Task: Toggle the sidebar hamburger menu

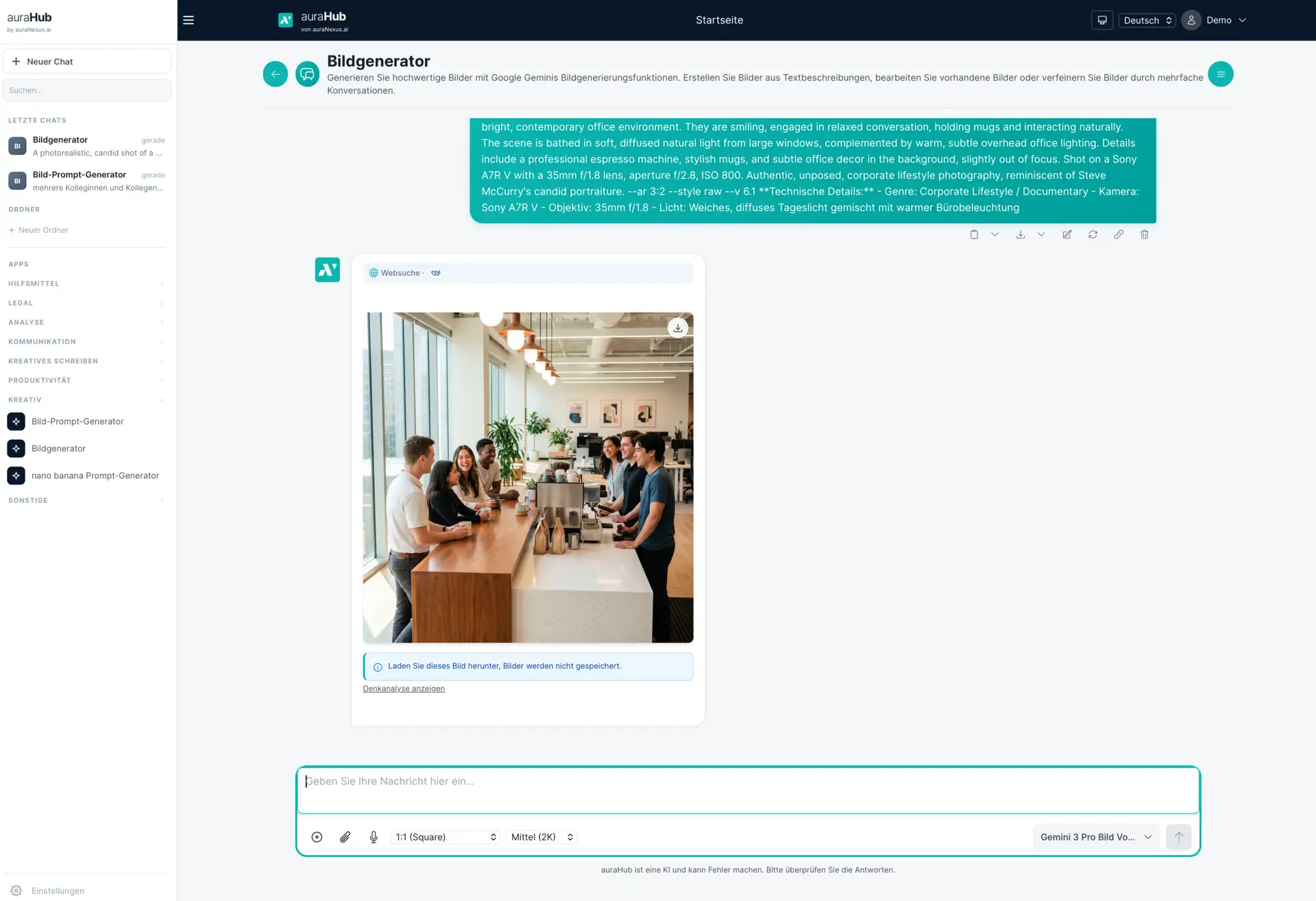Action: pyautogui.click(x=188, y=20)
